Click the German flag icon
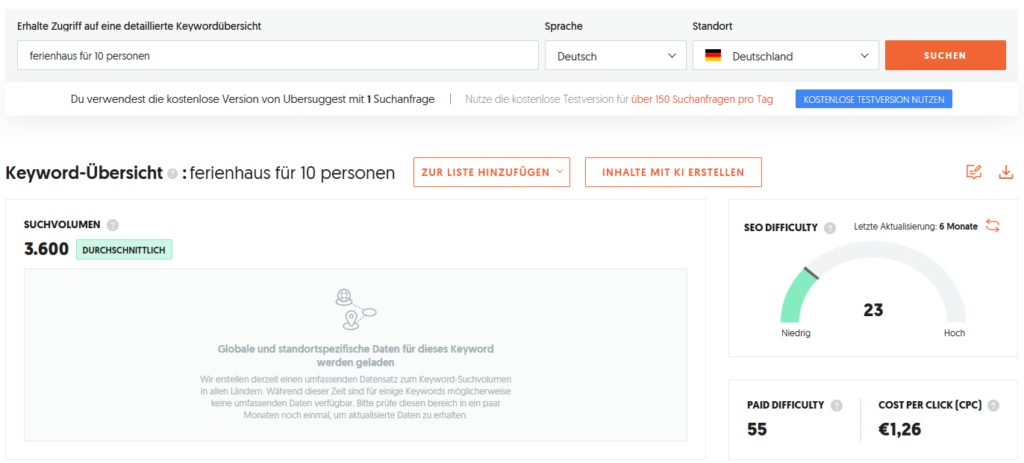 tap(712, 56)
